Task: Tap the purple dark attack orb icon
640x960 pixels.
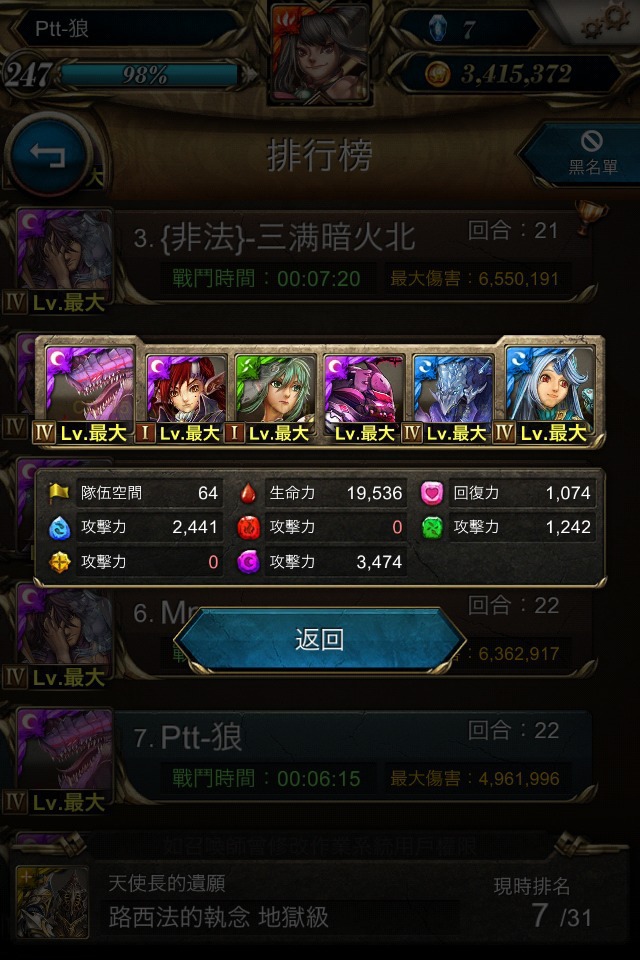Action: point(248,561)
